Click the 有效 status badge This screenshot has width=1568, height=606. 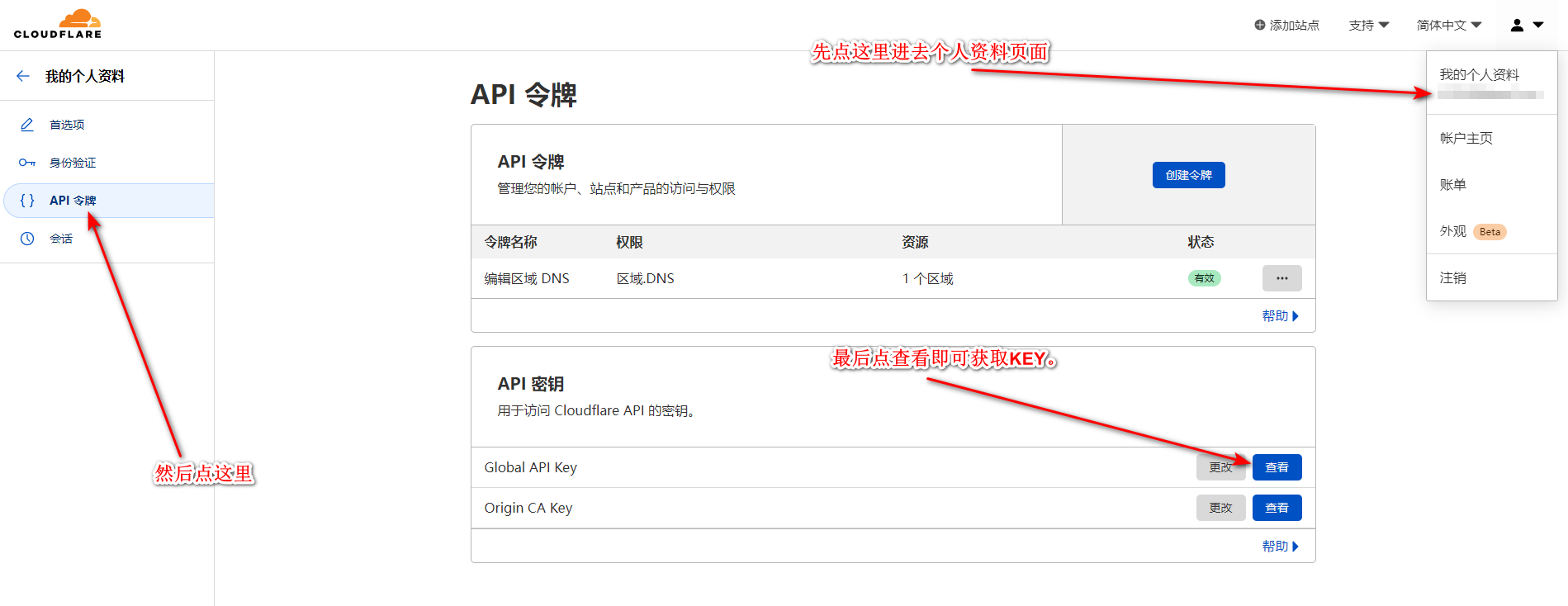(x=1204, y=278)
